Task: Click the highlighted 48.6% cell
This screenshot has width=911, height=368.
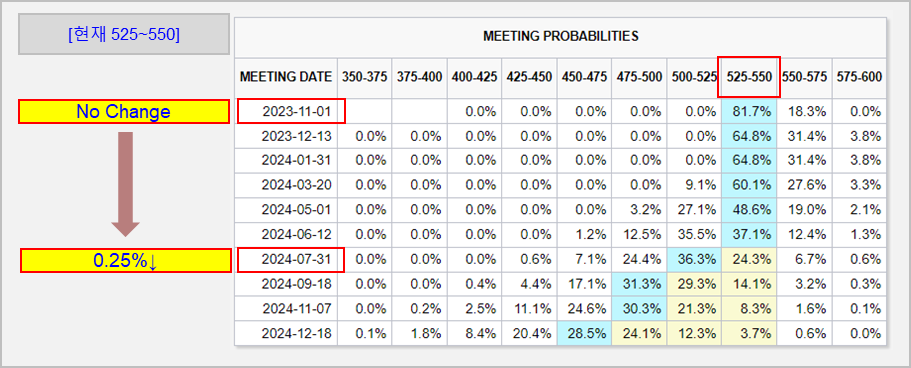Action: click(x=749, y=210)
